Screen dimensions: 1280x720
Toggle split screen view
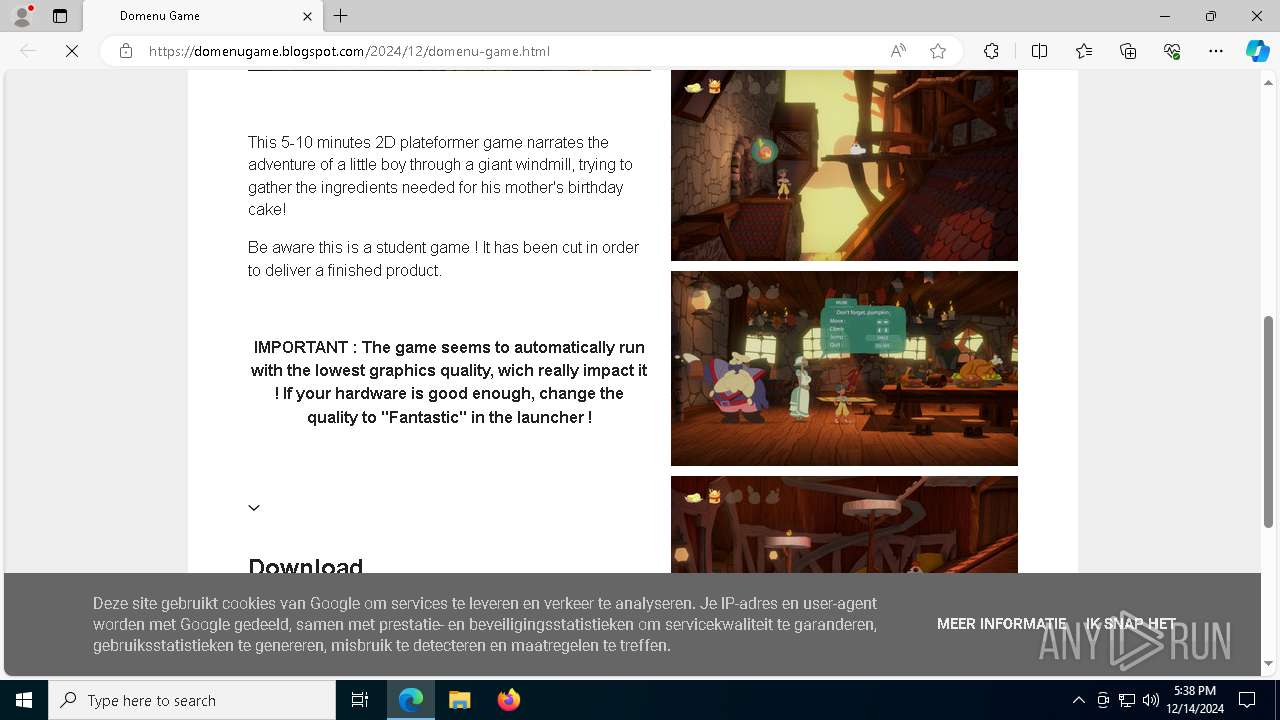[x=1039, y=51]
